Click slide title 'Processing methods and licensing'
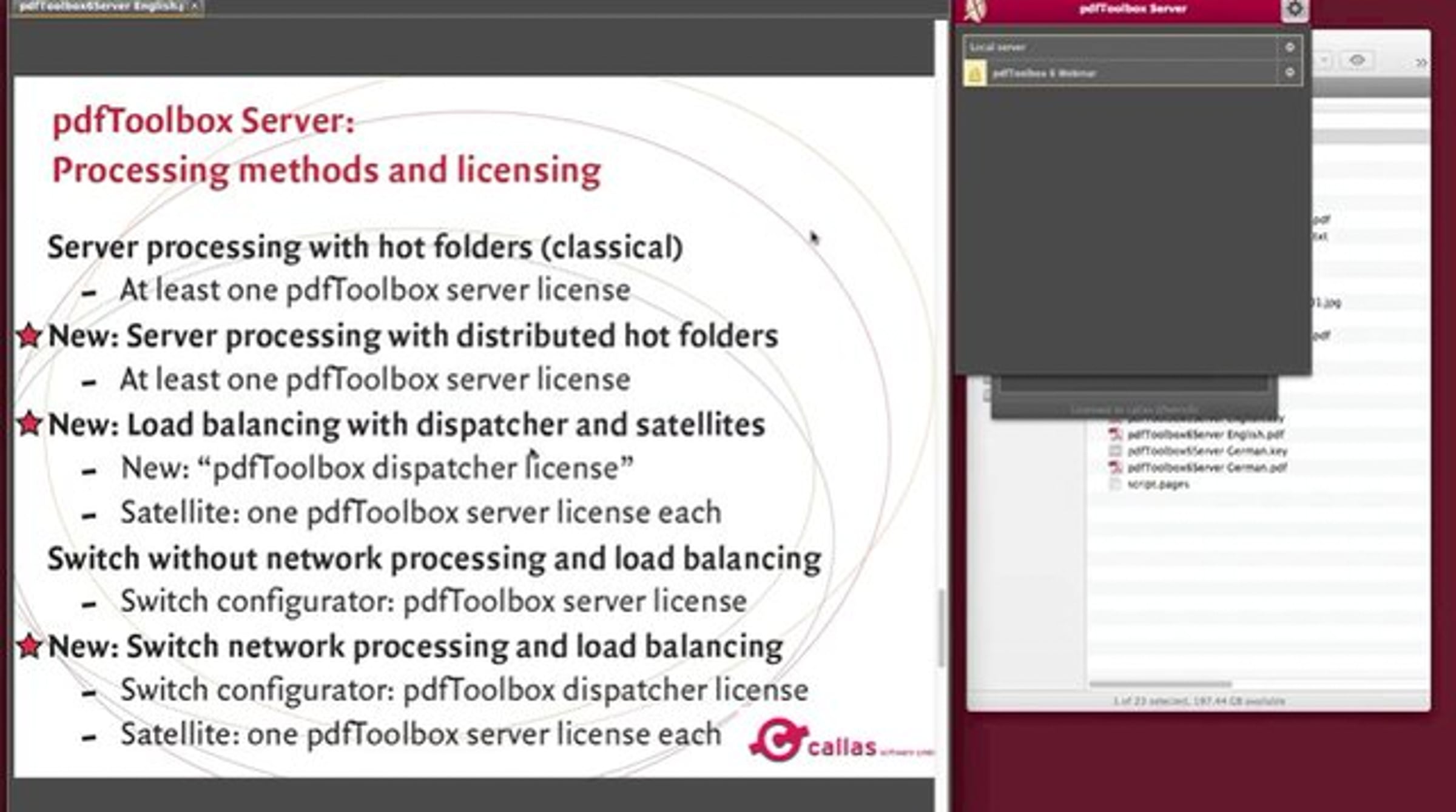Viewport: 1456px width, 812px height. (326, 170)
